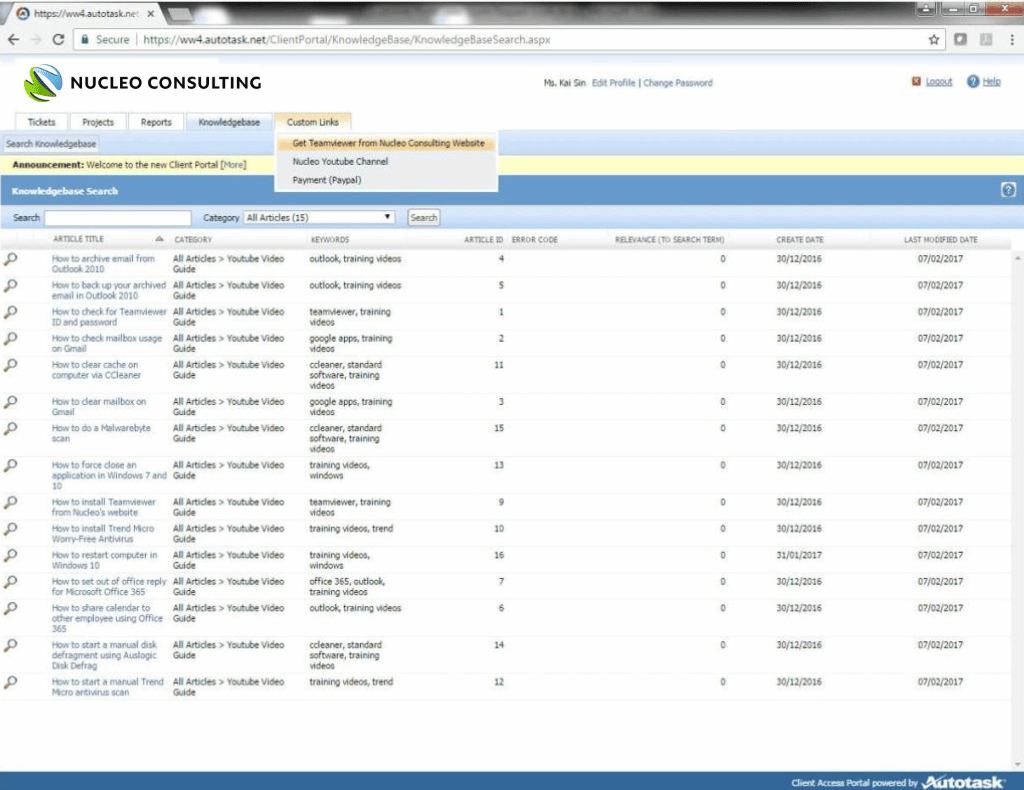Click the magnifier icon beside Outlook 2010 archive article
This screenshot has height=790, width=1024.
pos(10,259)
